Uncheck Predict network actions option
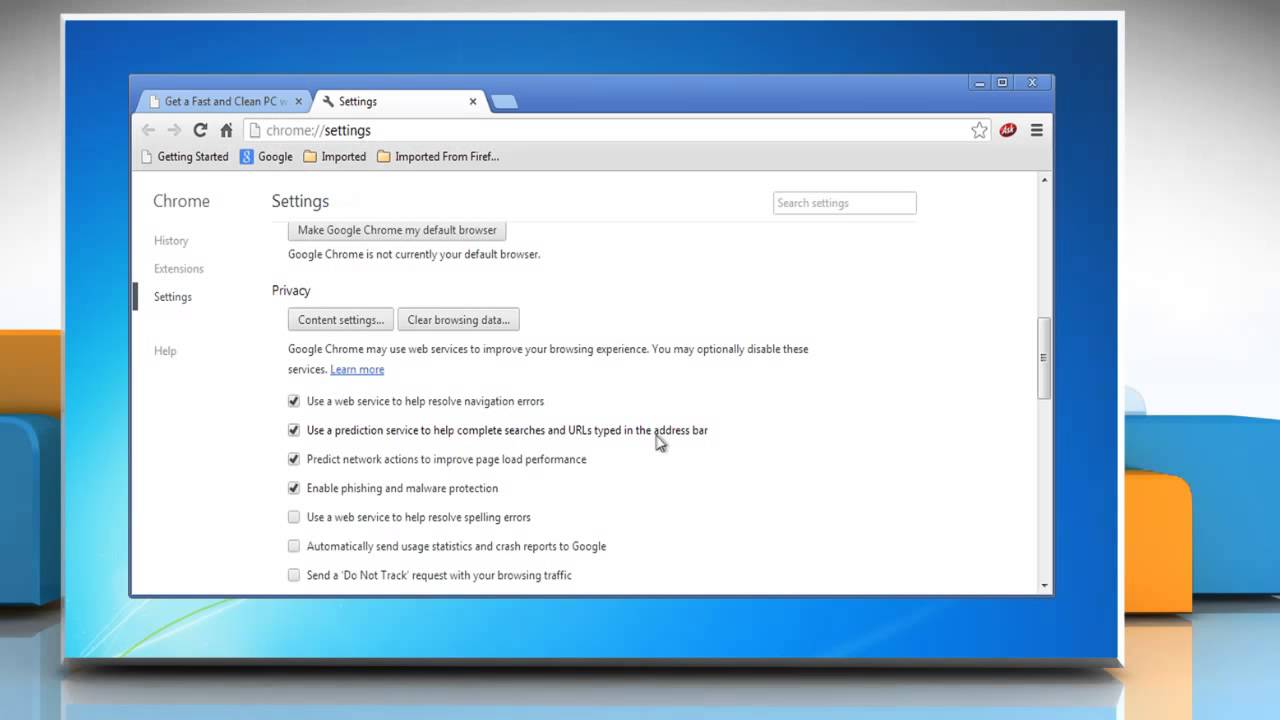 (294, 459)
